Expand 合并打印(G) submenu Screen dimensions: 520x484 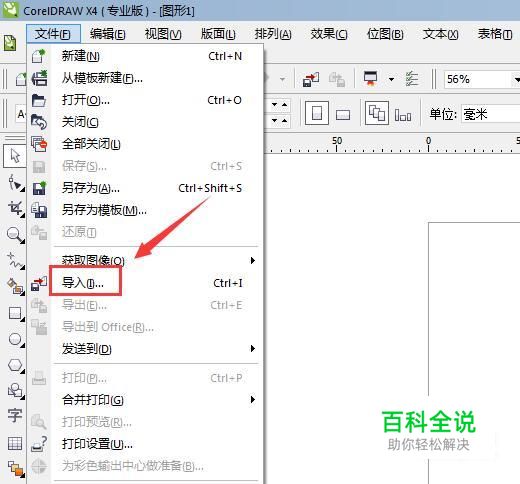click(x=253, y=399)
